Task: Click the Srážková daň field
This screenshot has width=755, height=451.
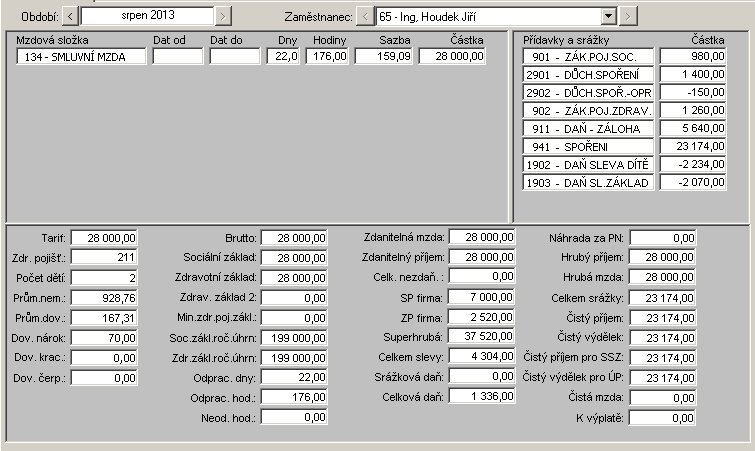Action: click(x=482, y=376)
